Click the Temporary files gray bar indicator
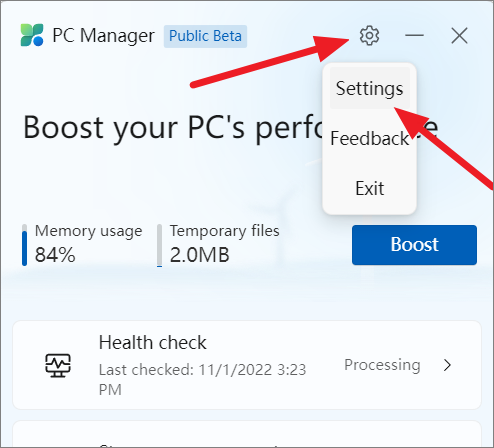Viewport: 494px width, 448px height. point(160,245)
